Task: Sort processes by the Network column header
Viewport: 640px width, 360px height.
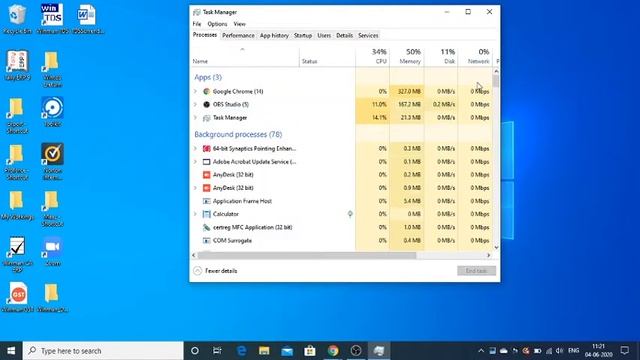Action: 475,56
